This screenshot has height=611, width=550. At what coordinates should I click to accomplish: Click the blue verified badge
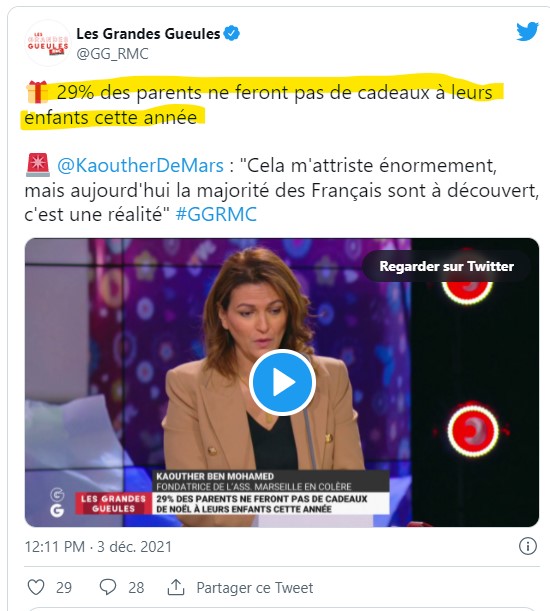tap(232, 34)
